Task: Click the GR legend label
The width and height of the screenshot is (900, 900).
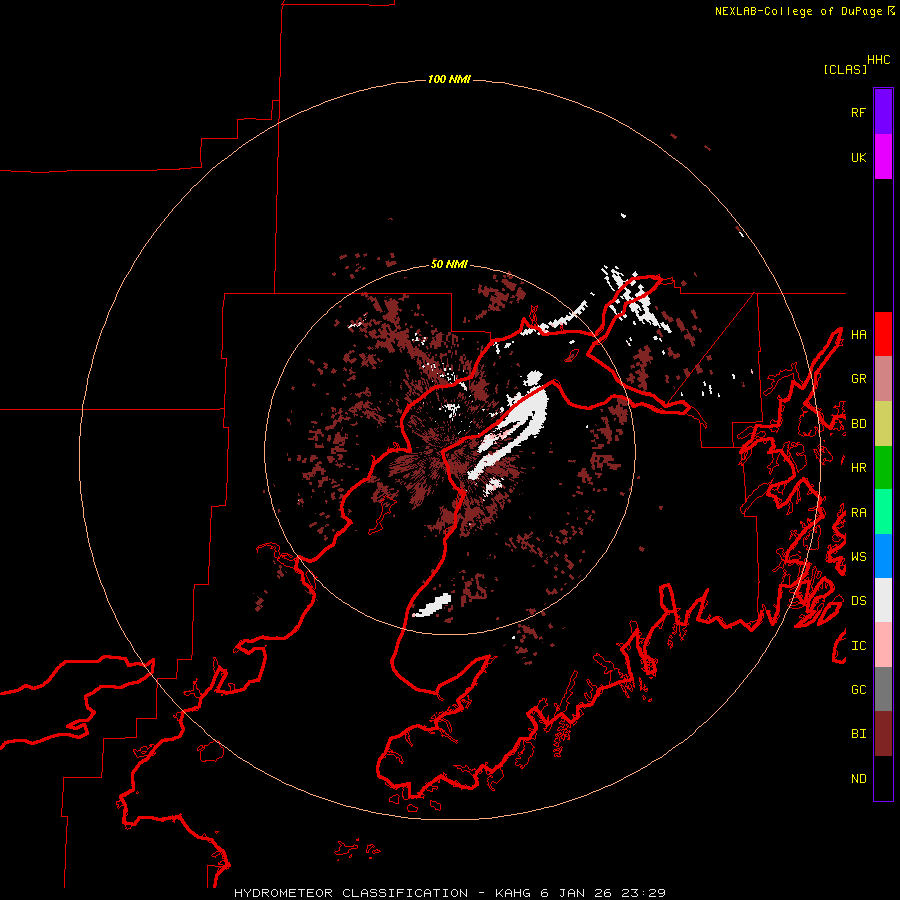Action: [x=858, y=379]
